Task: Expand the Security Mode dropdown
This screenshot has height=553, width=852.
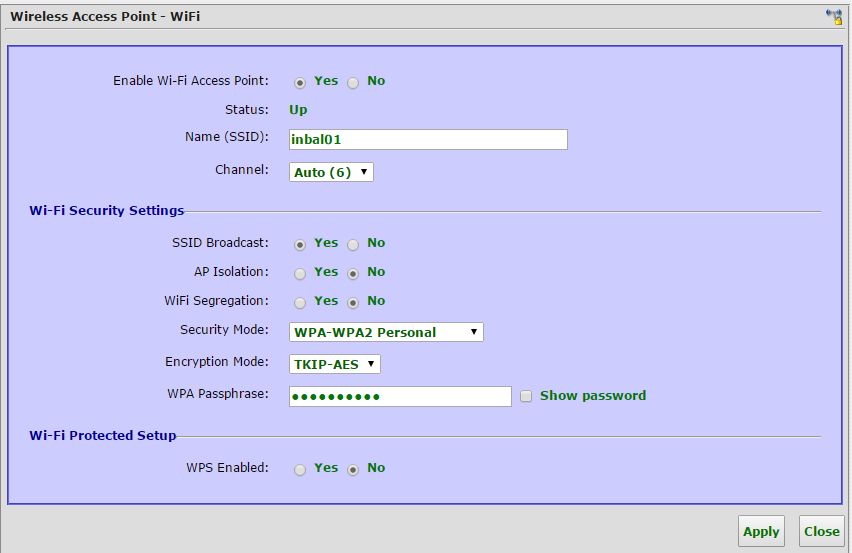Action: [386, 332]
